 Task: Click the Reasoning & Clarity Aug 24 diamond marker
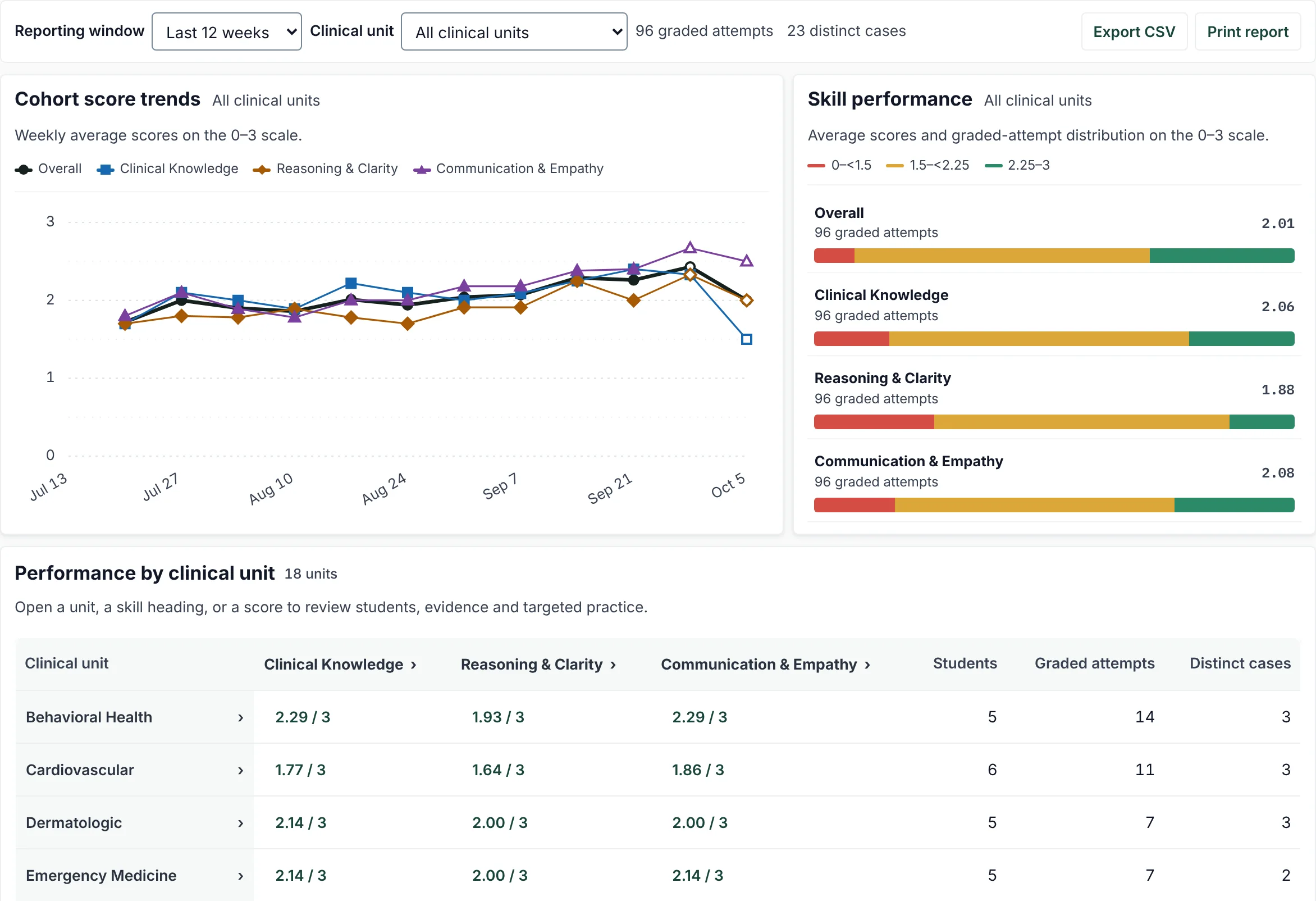pos(407,324)
